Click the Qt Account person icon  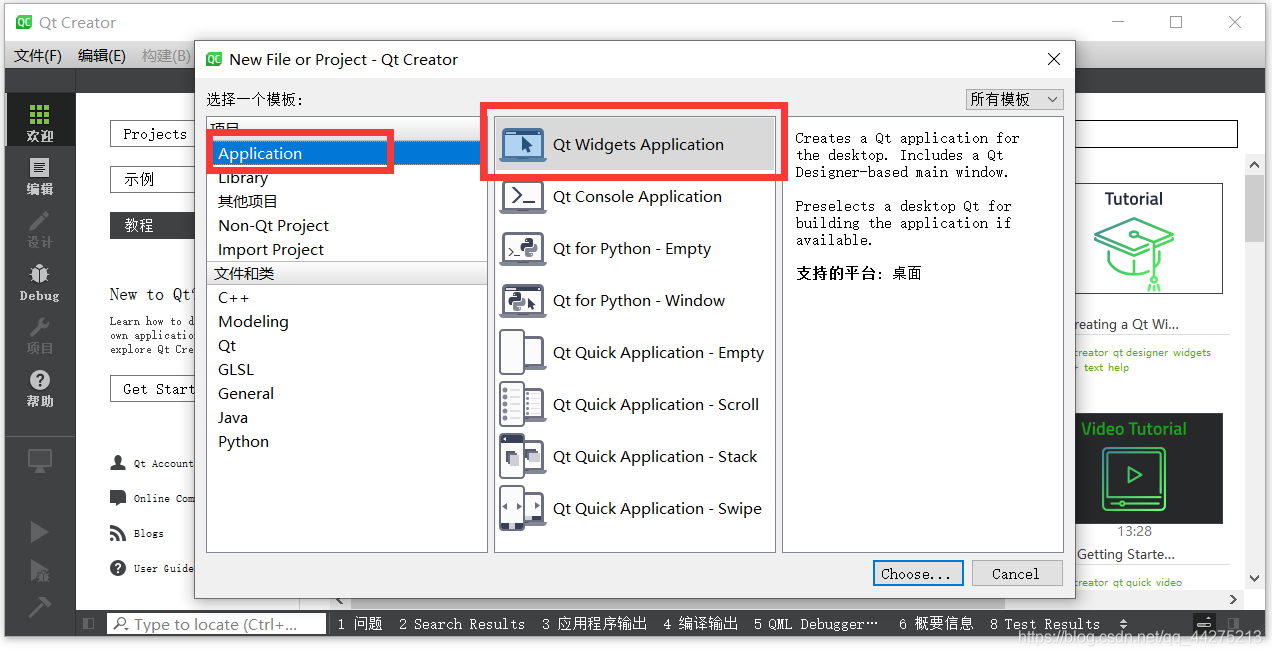pos(118,463)
